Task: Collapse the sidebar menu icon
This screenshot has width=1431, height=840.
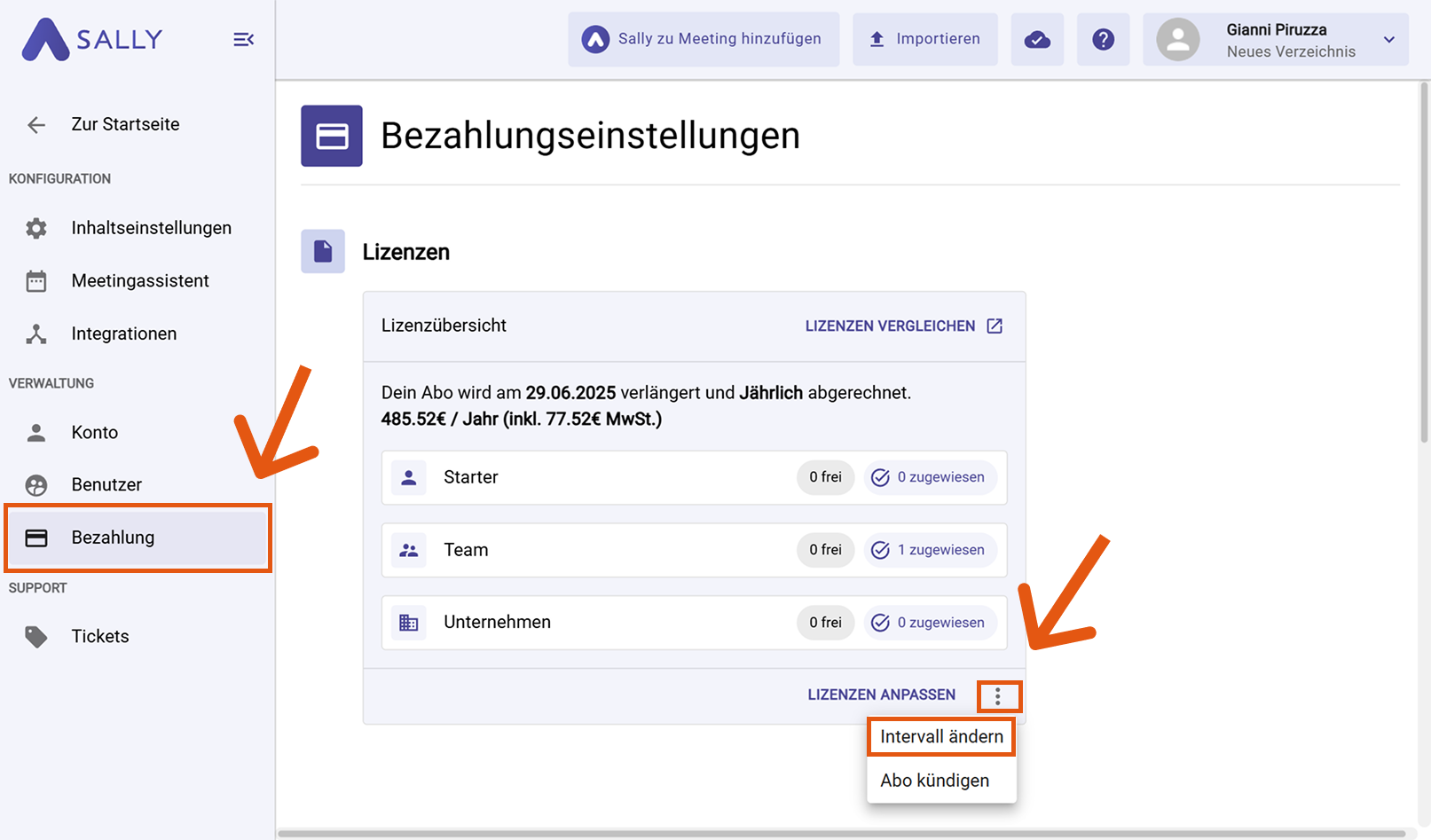Action: point(243,39)
